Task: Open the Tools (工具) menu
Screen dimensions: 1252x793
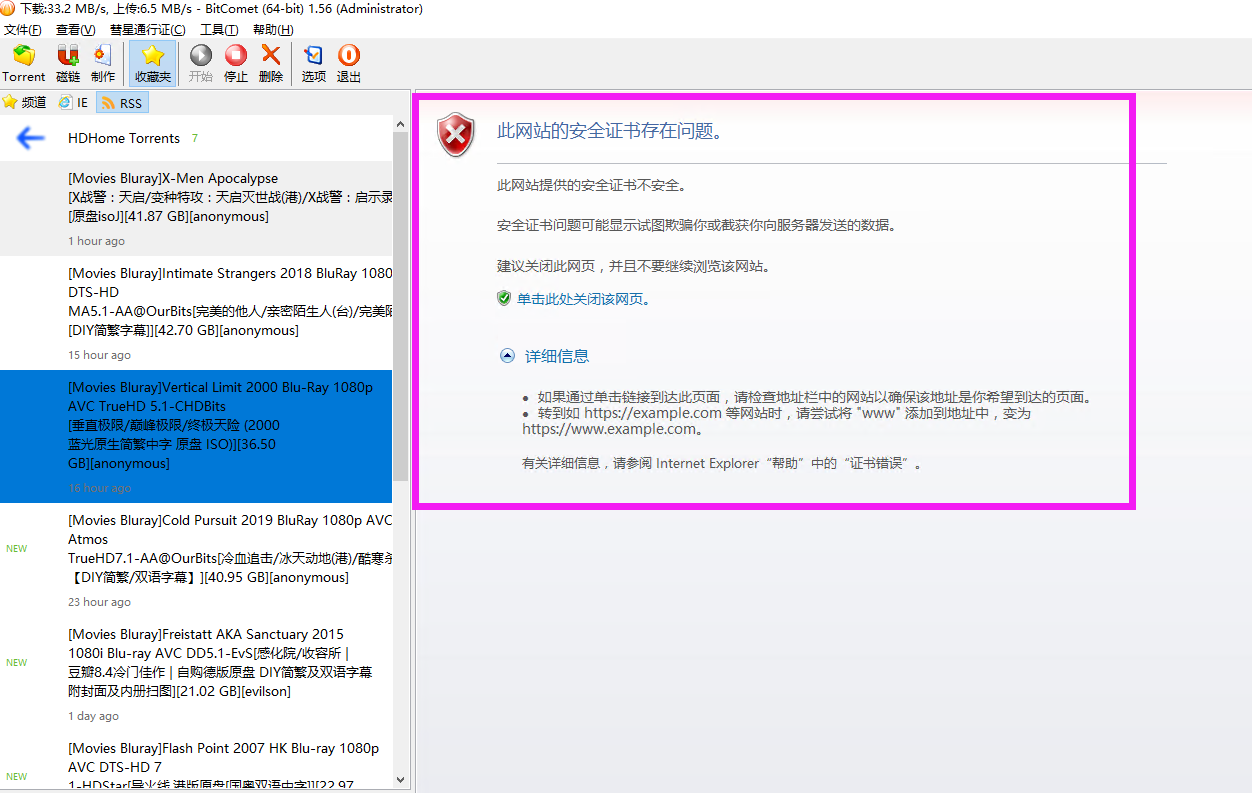Action: (219, 30)
